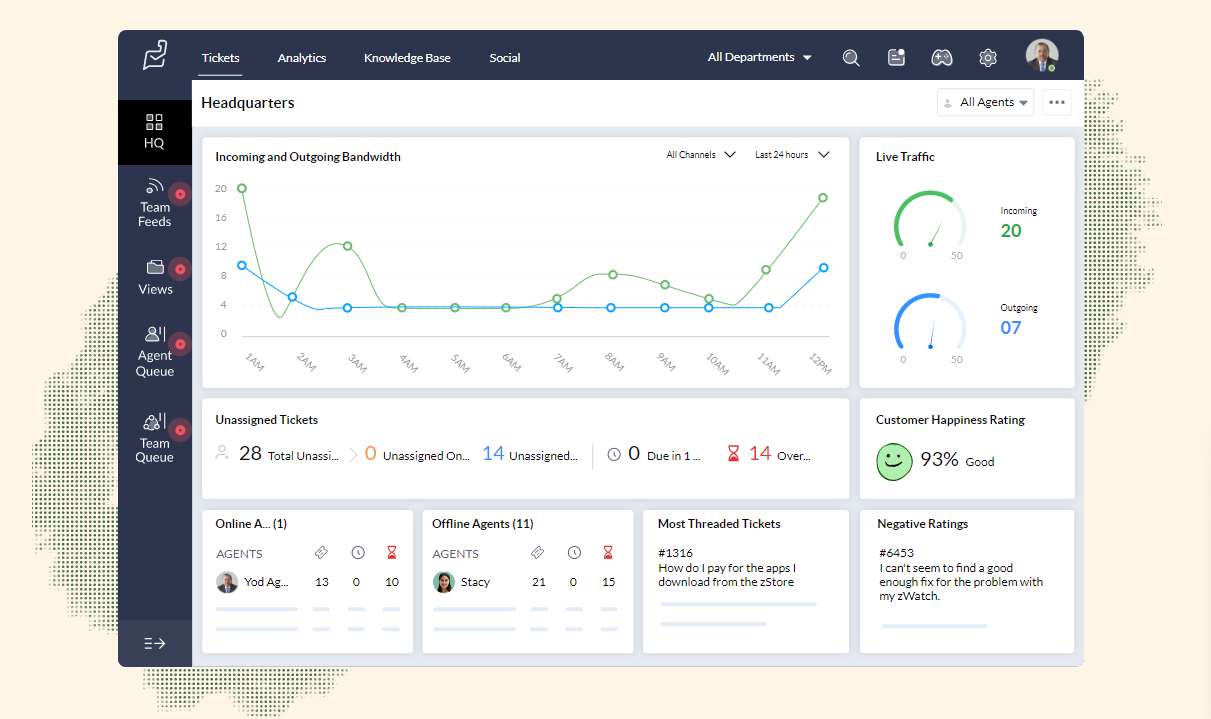Click the 14 Overdue count
The height and width of the screenshot is (719, 1211).
[760, 454]
